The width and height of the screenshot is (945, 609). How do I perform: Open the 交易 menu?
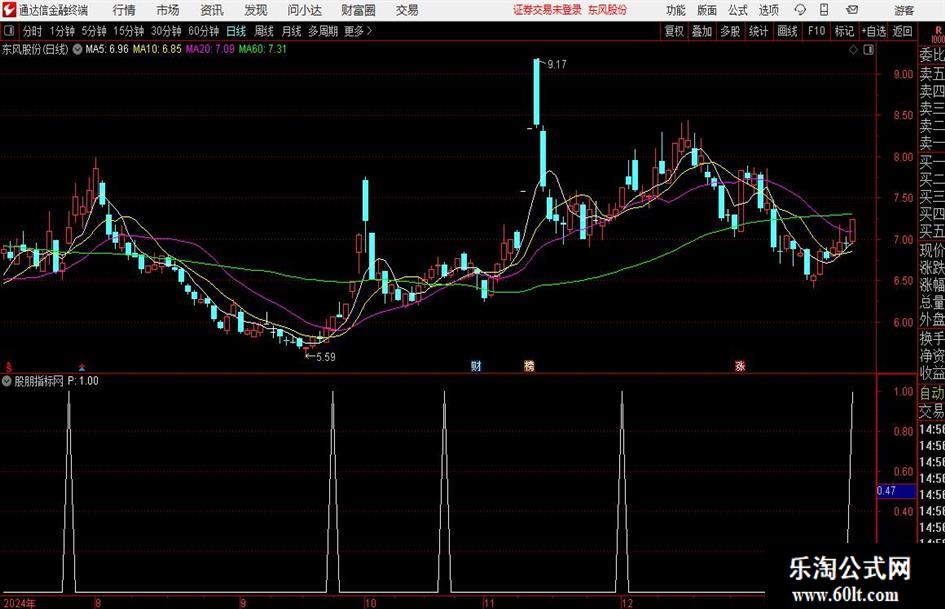(407, 10)
